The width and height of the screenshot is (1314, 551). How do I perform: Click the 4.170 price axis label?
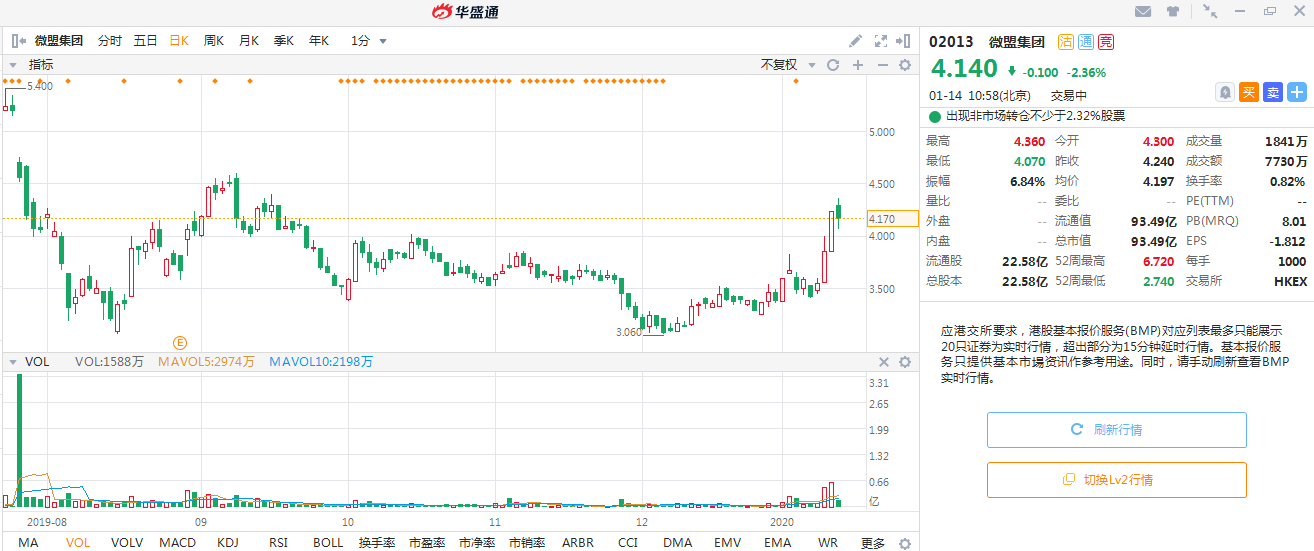click(892, 219)
